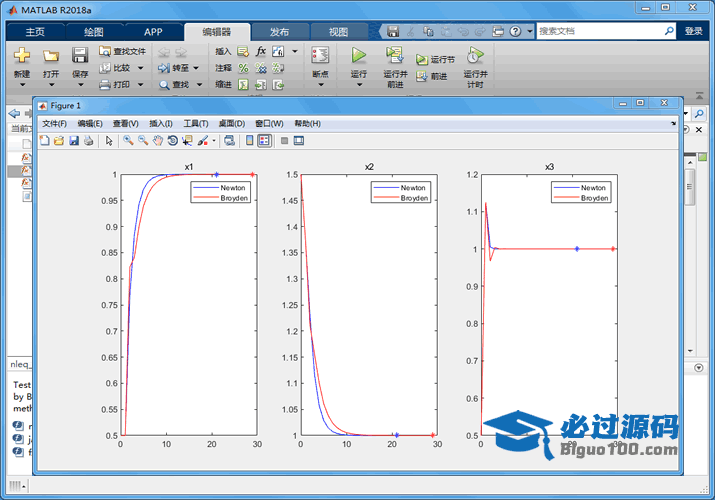The image size is (715, 500).
Task: Click the 运行并计时 button
Action: point(475,67)
